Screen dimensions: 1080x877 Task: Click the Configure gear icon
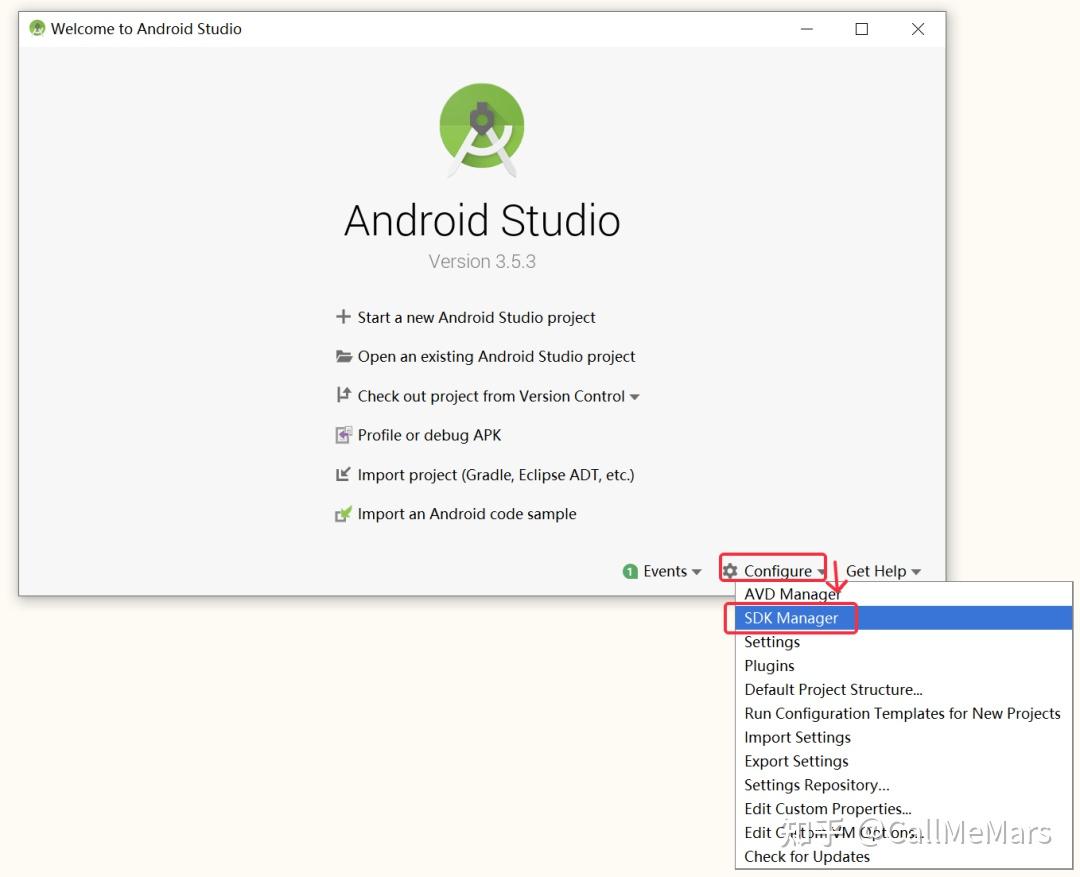coord(730,571)
